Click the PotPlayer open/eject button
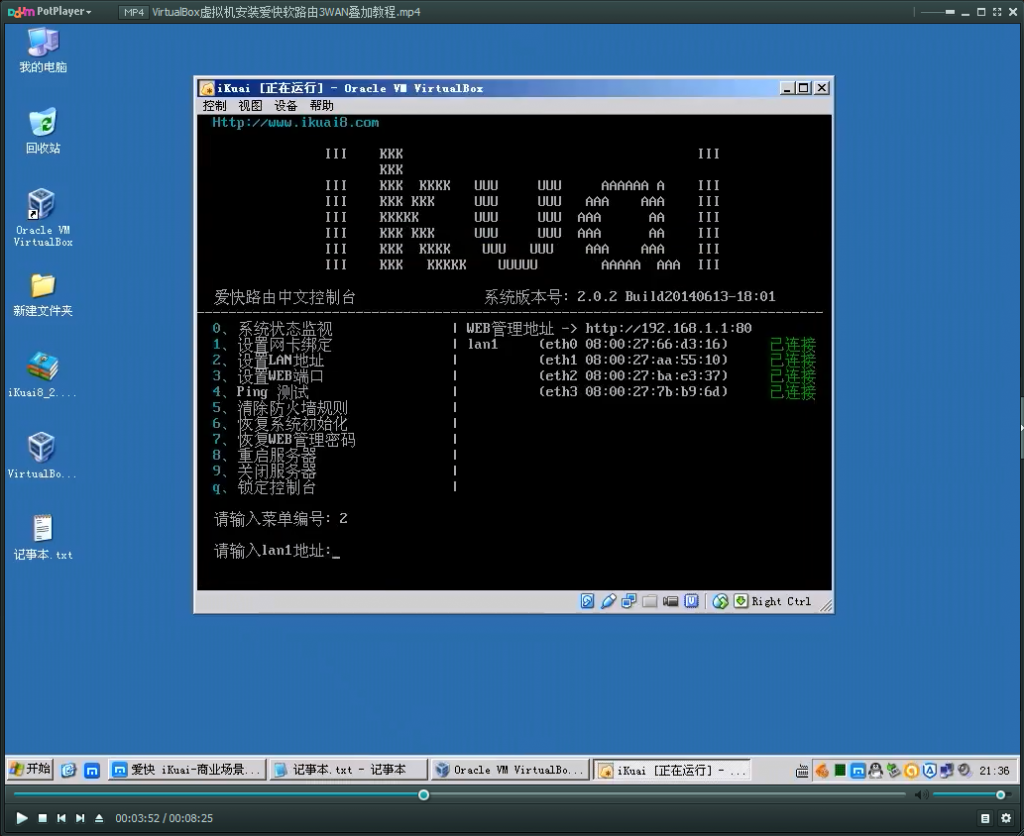This screenshot has height=836, width=1024. pos(99,818)
